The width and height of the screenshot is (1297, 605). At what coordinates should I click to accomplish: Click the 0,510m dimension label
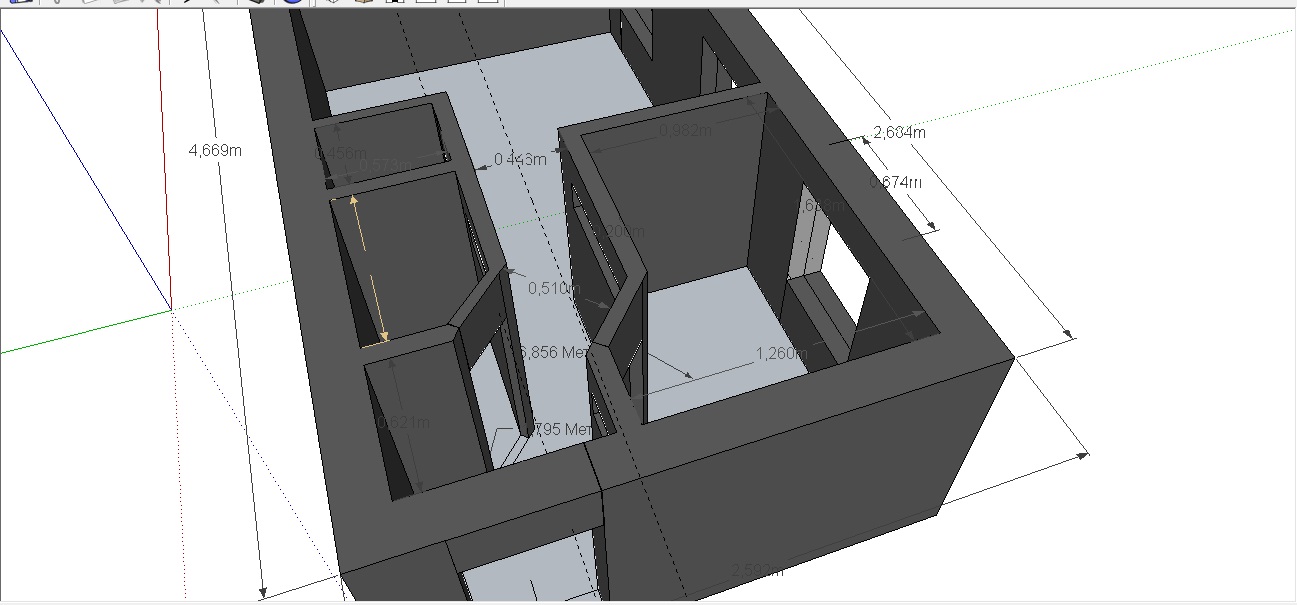554,289
